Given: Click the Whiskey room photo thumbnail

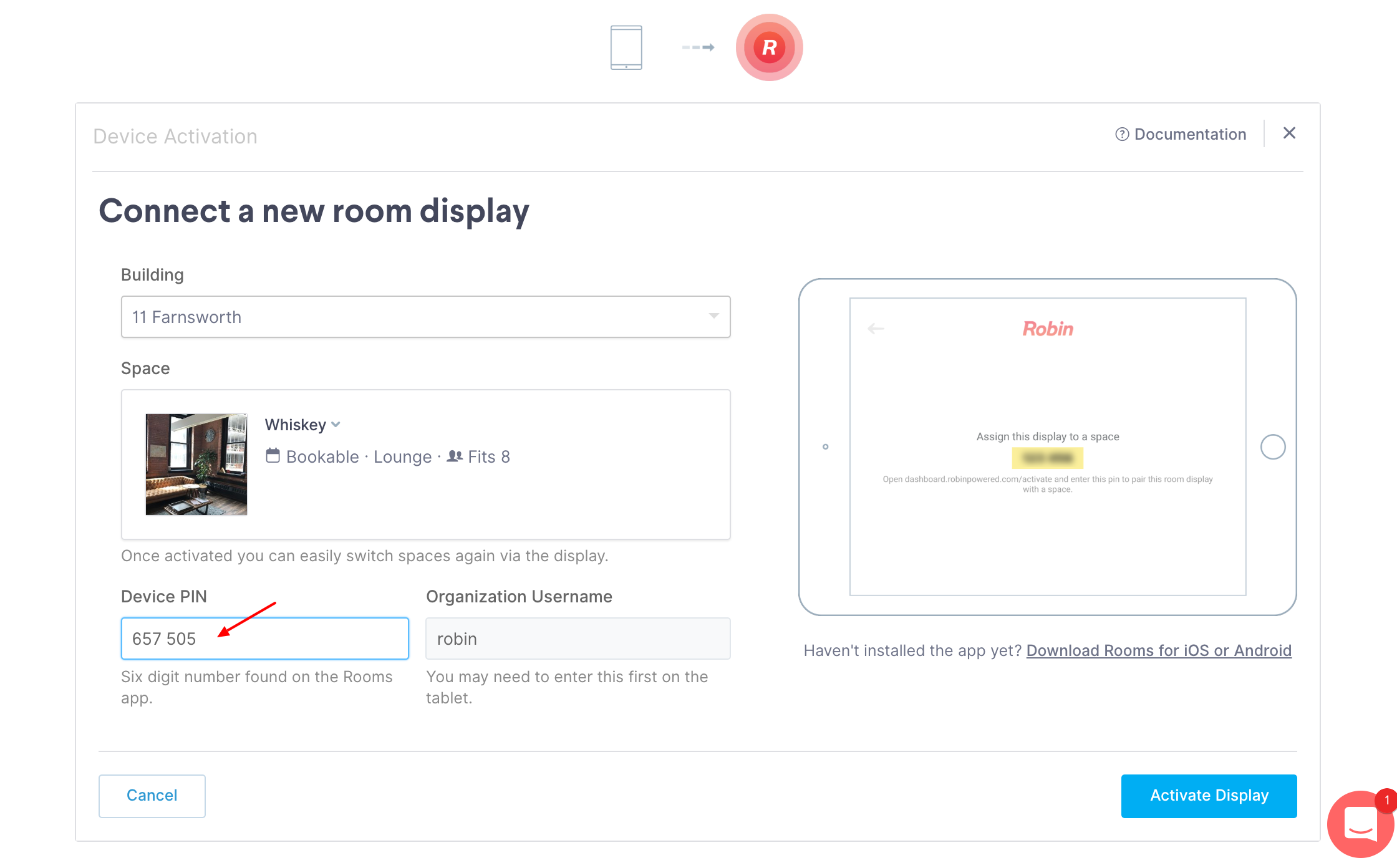Looking at the screenshot, I should [x=196, y=464].
